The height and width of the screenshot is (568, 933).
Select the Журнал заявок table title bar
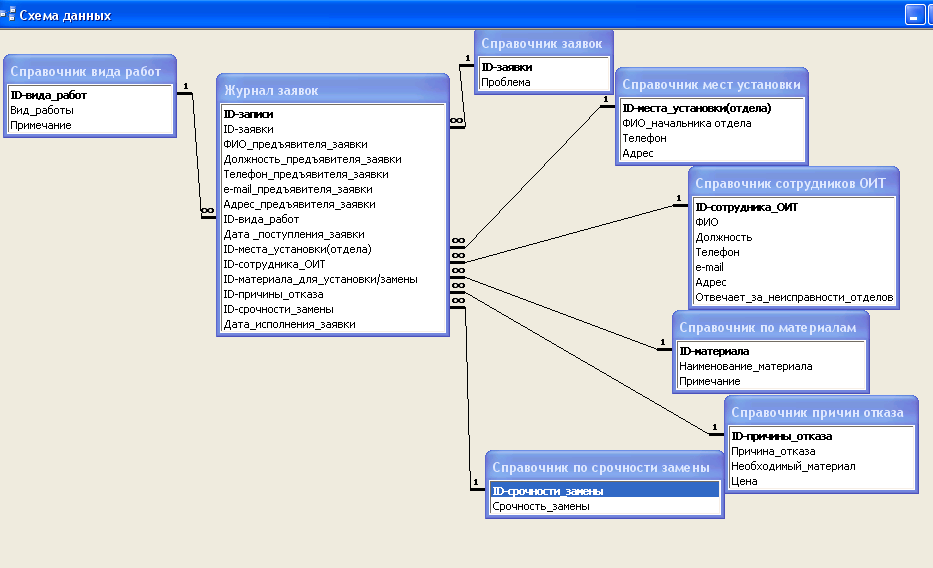click(333, 90)
